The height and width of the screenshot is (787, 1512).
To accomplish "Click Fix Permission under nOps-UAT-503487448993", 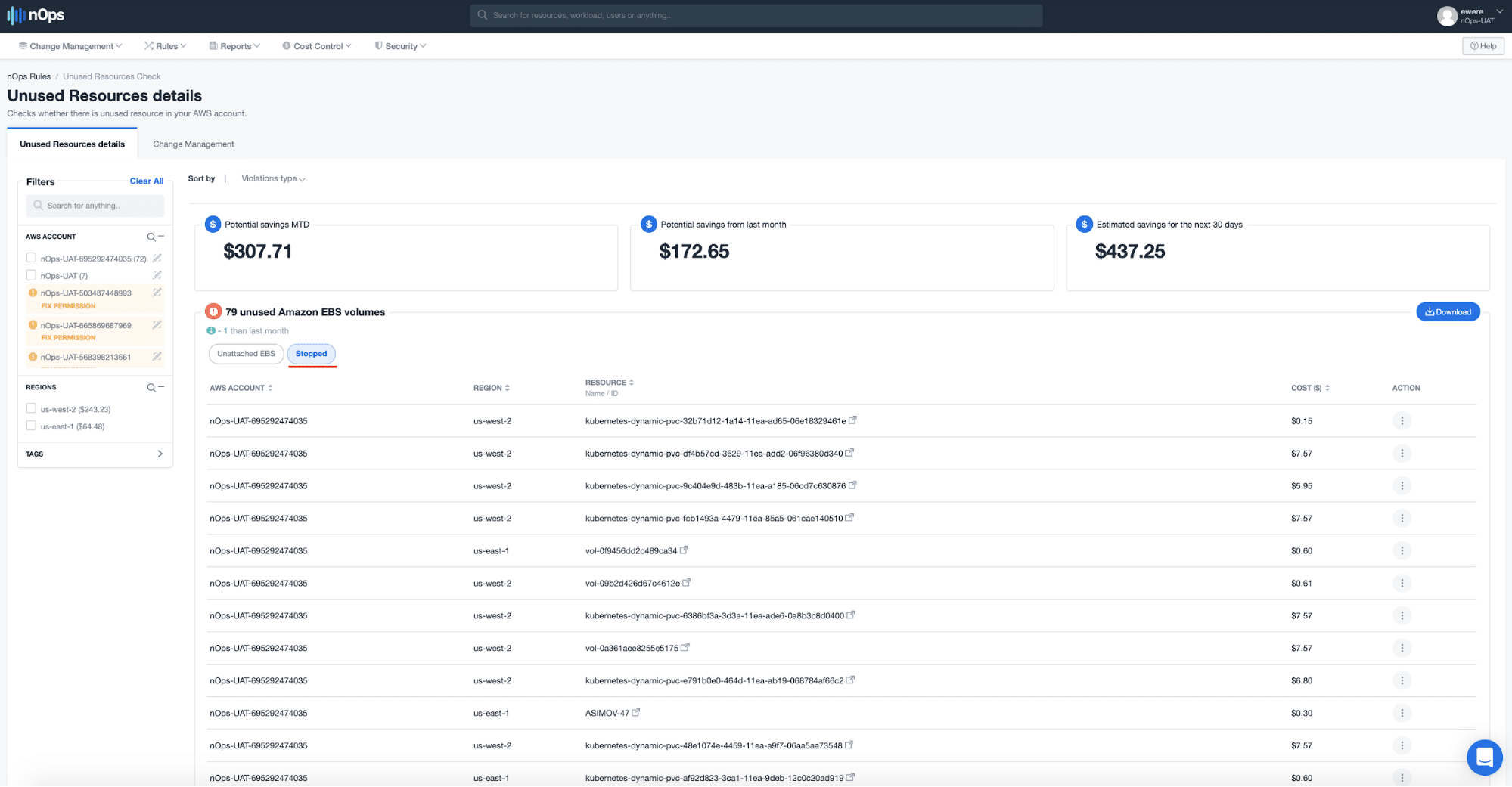I will tap(68, 306).
